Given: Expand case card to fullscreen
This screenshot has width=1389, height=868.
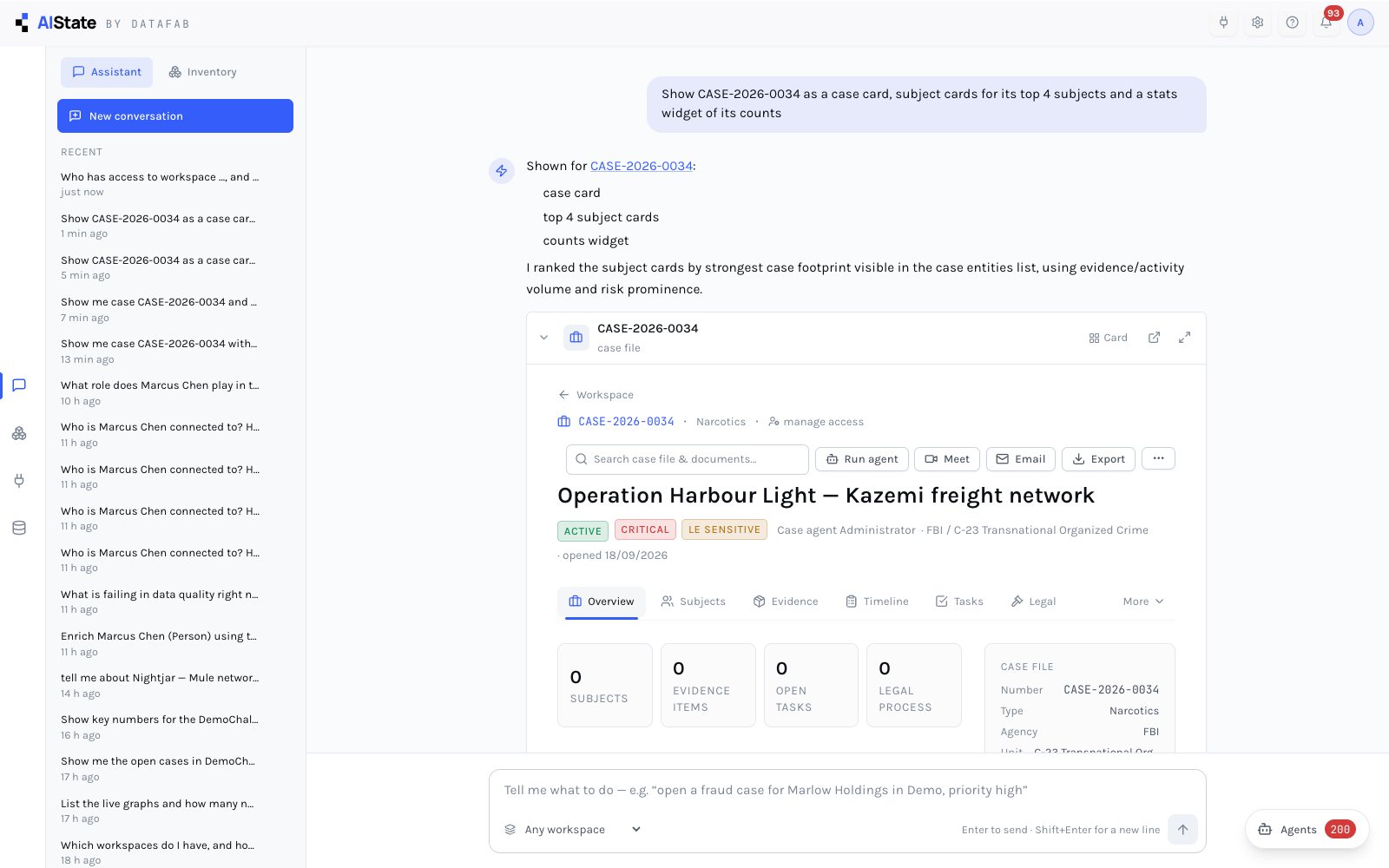Looking at the screenshot, I should [1184, 338].
